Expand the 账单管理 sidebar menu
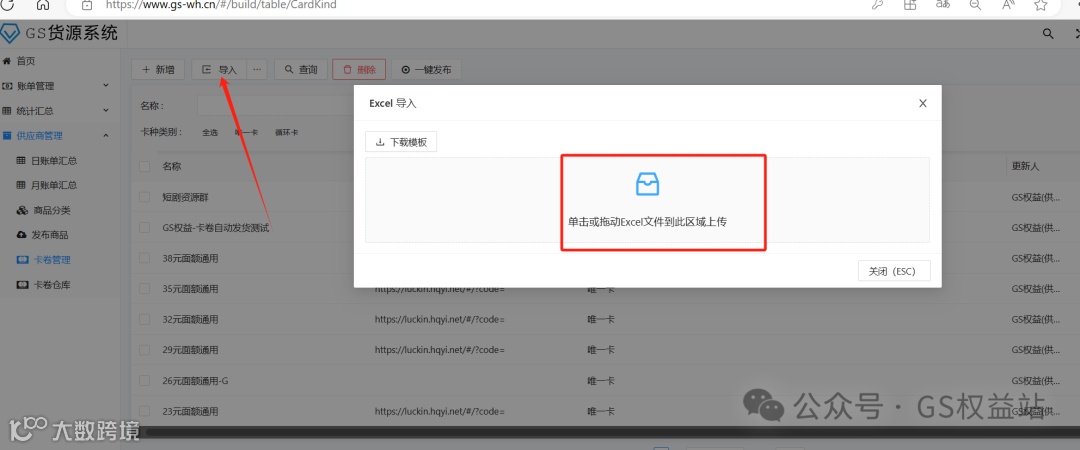The height and width of the screenshot is (450, 1080). pyautogui.click(x=60, y=86)
